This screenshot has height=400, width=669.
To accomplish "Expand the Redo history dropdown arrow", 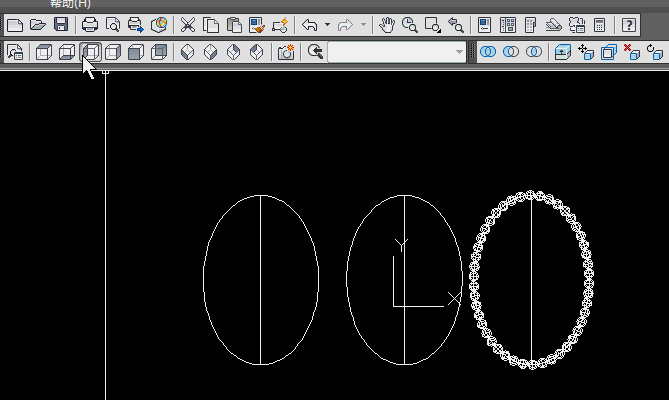I will [x=363, y=24].
